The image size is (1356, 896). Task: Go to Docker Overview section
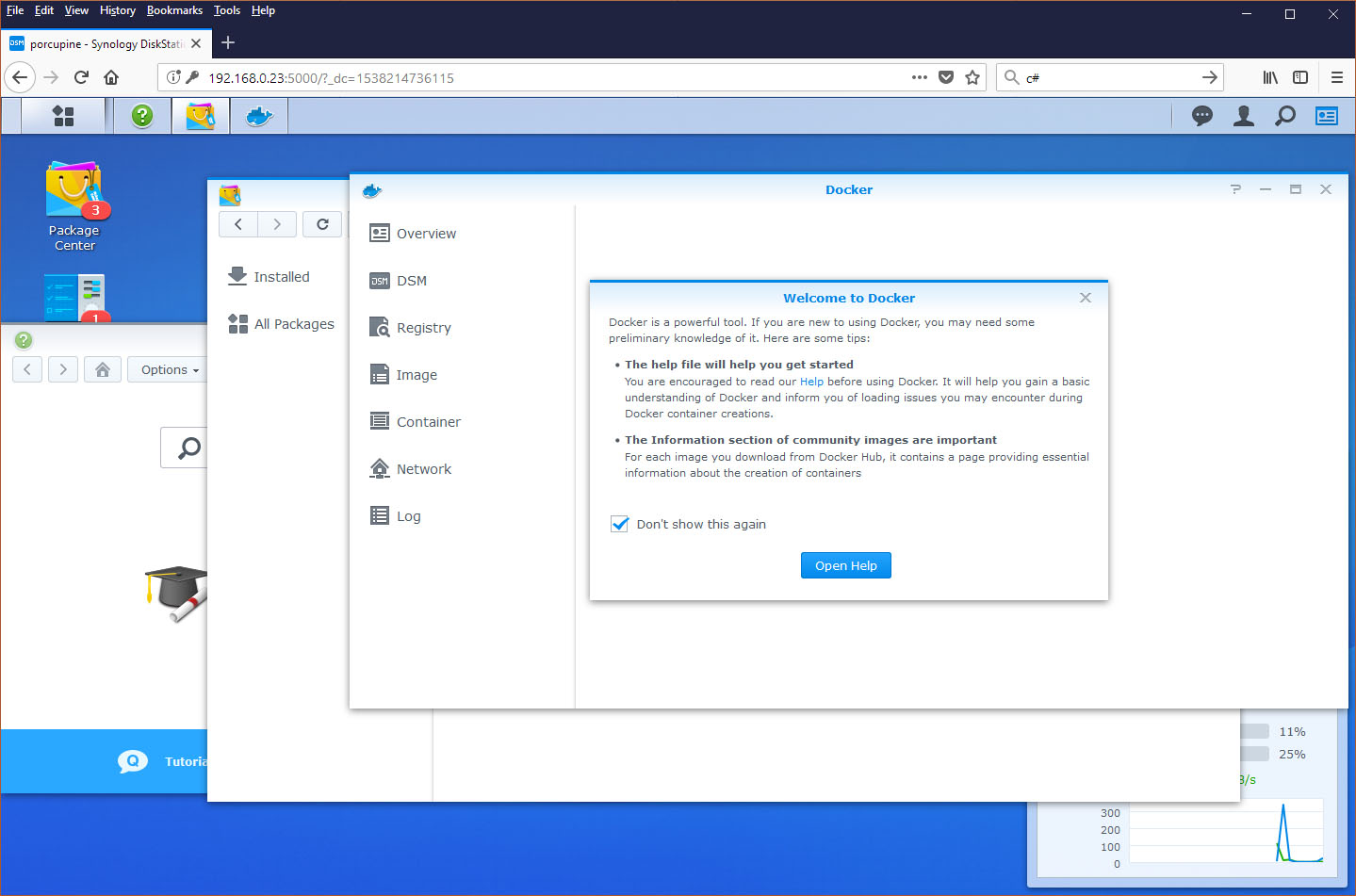(426, 234)
